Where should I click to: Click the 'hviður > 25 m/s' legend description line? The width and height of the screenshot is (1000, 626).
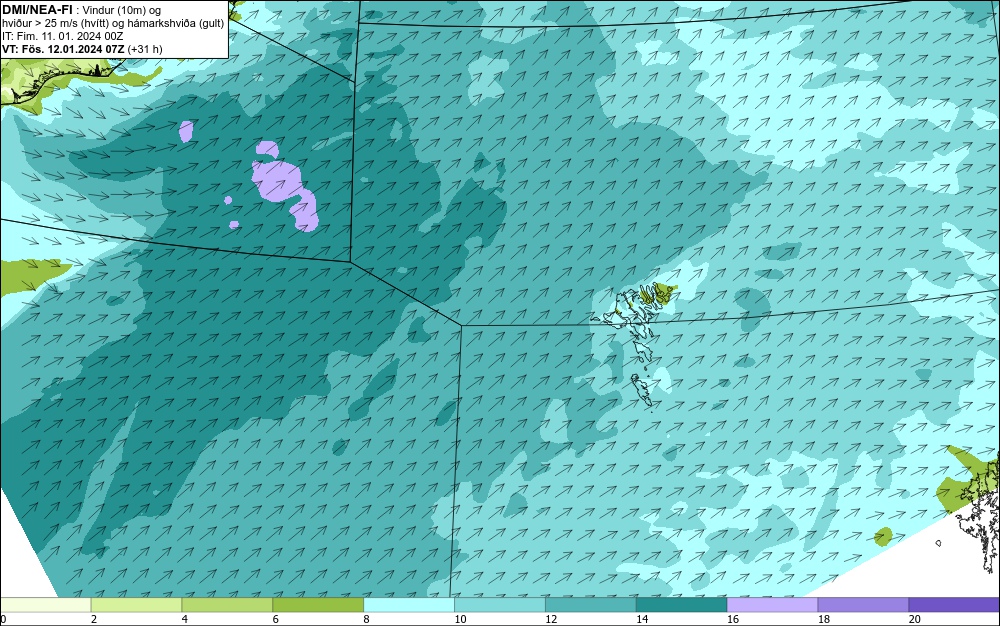coord(113,24)
